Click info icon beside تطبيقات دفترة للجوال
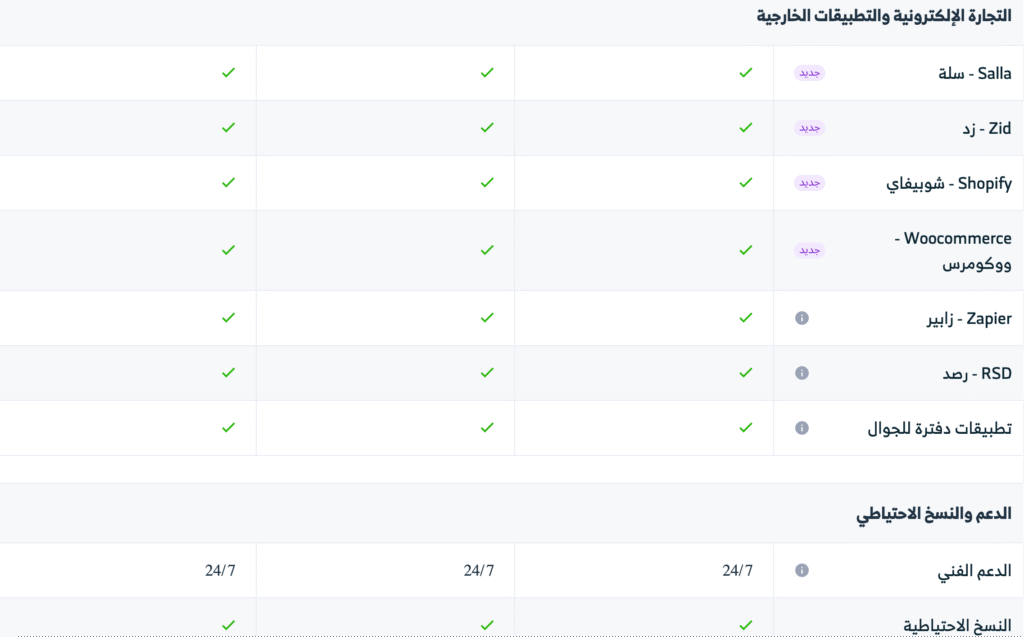The image size is (1024, 641). click(x=801, y=428)
